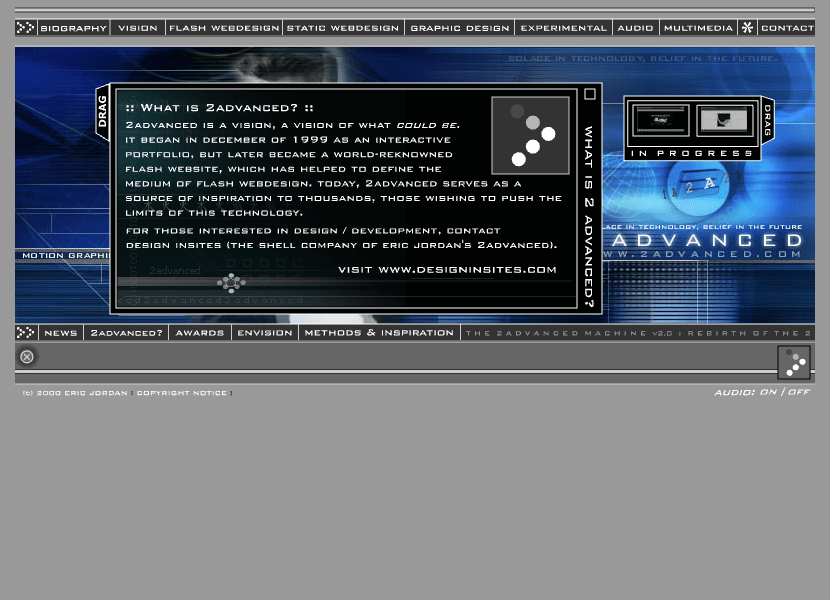Open the Envision tab
Viewport: 830px width, 600px height.
[265, 333]
